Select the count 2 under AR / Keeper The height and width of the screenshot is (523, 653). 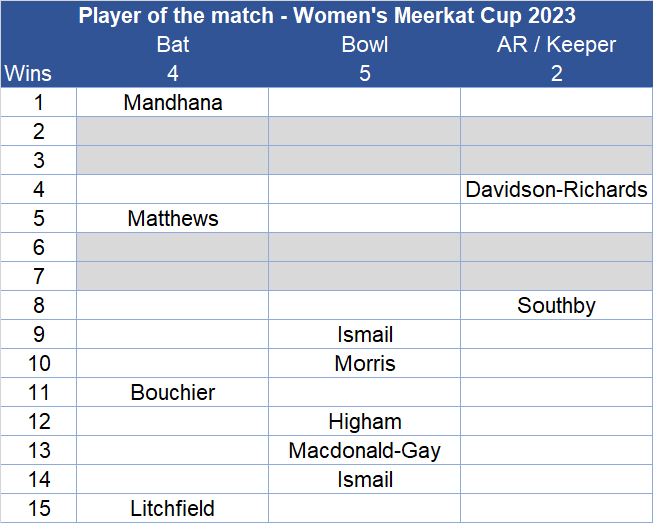tap(556, 73)
